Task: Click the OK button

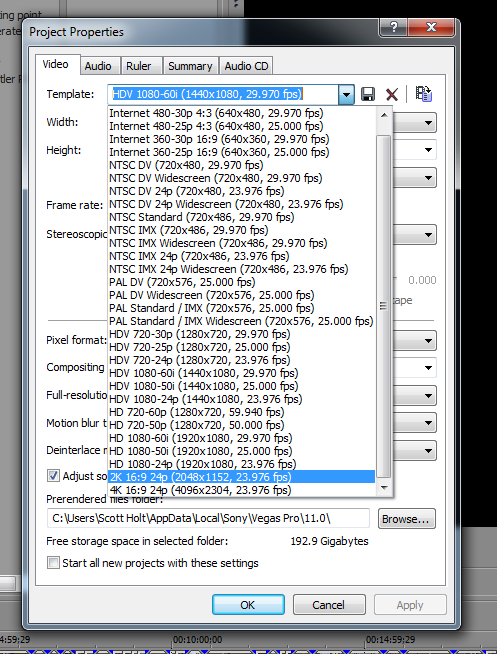Action: tap(248, 605)
